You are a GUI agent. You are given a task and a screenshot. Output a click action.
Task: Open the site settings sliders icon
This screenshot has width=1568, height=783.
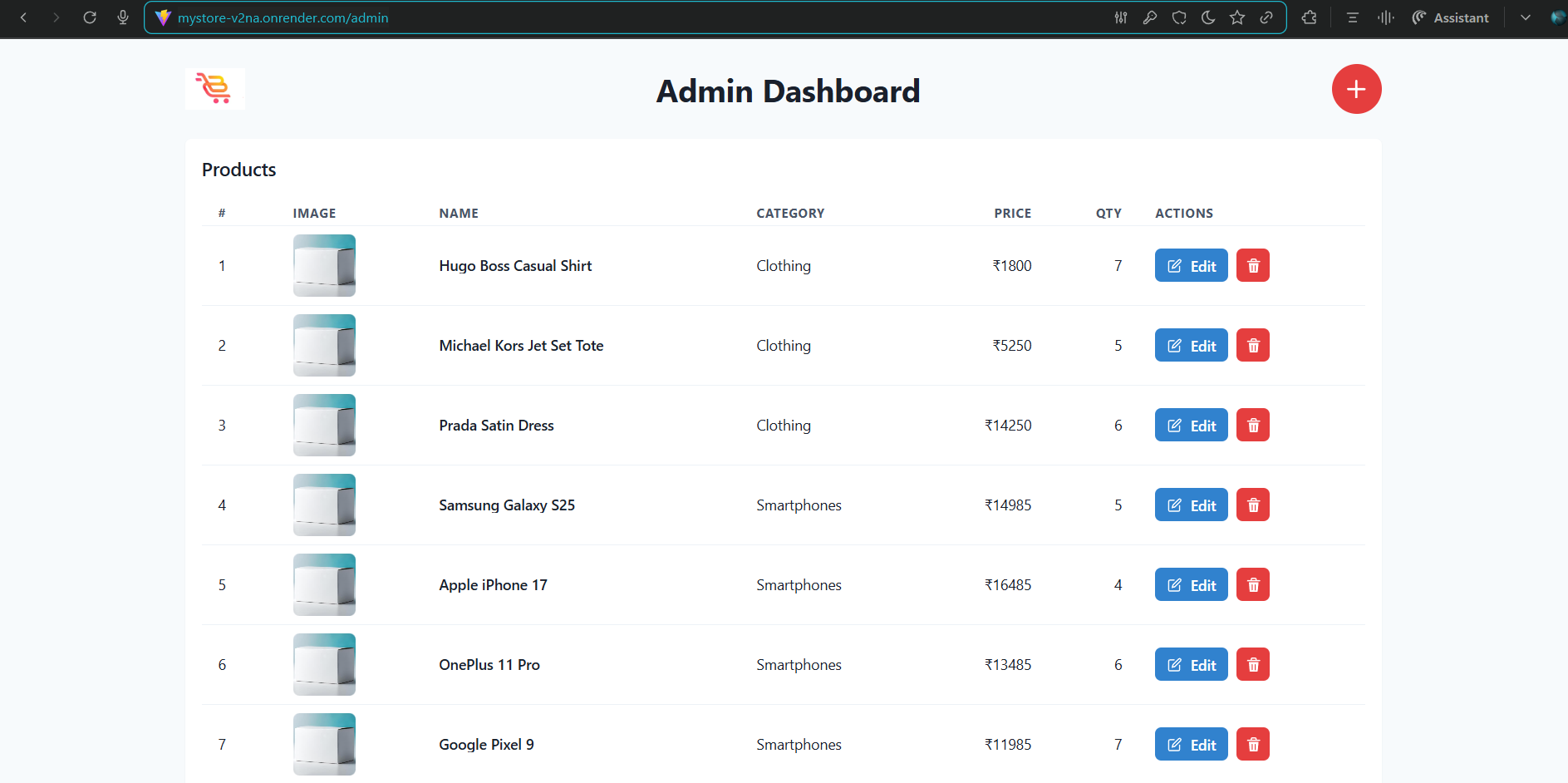(x=1121, y=17)
